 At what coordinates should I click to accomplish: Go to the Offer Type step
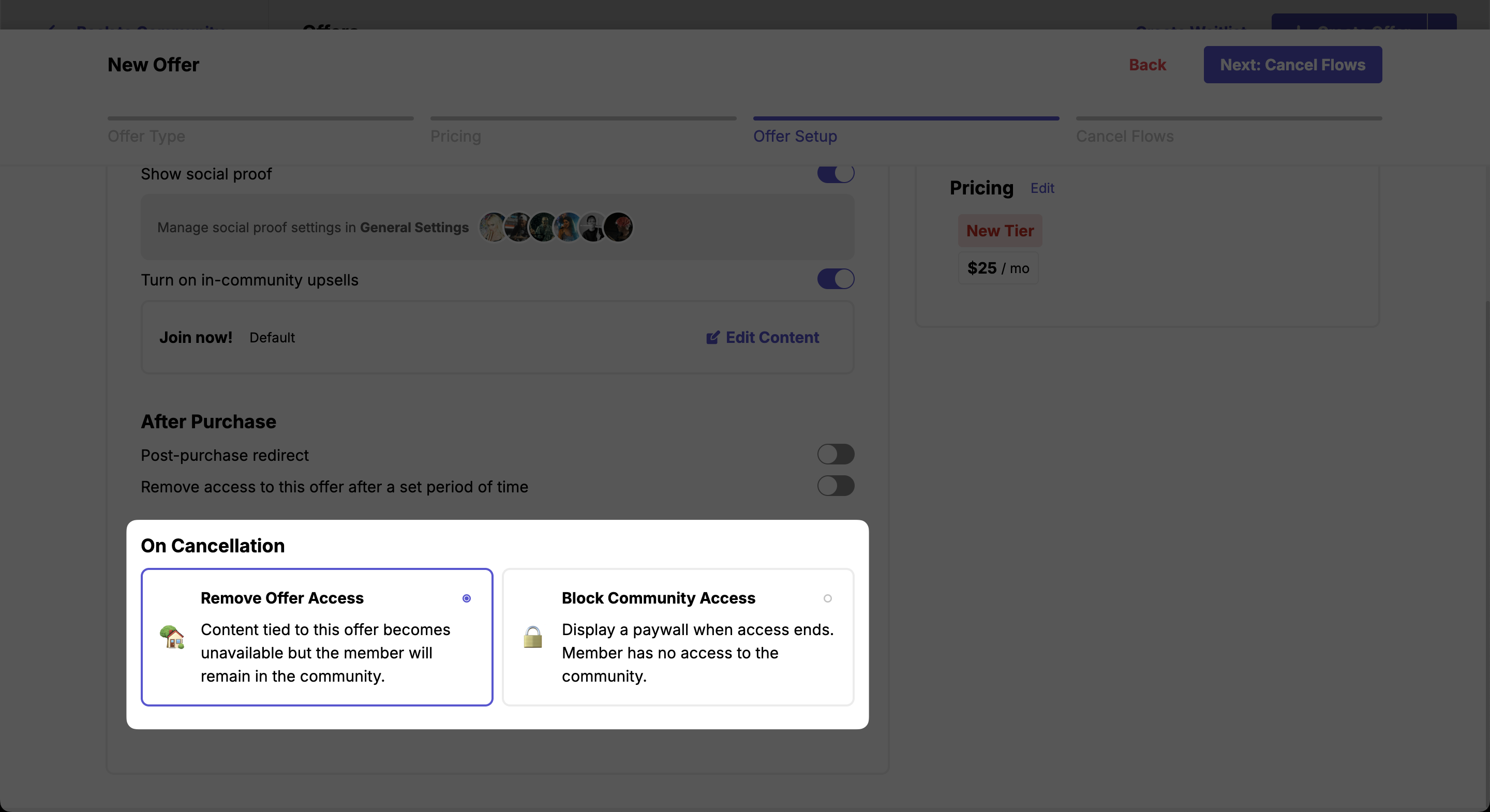146,136
